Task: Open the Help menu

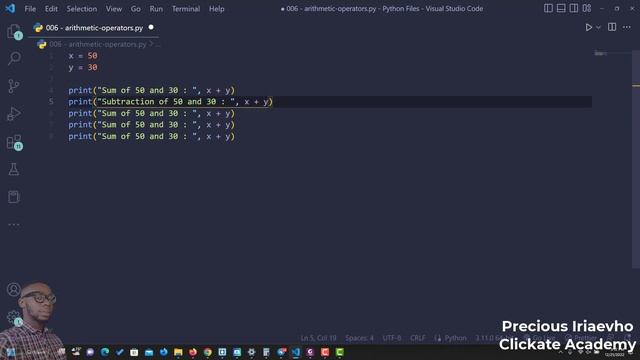Action: coord(216,9)
